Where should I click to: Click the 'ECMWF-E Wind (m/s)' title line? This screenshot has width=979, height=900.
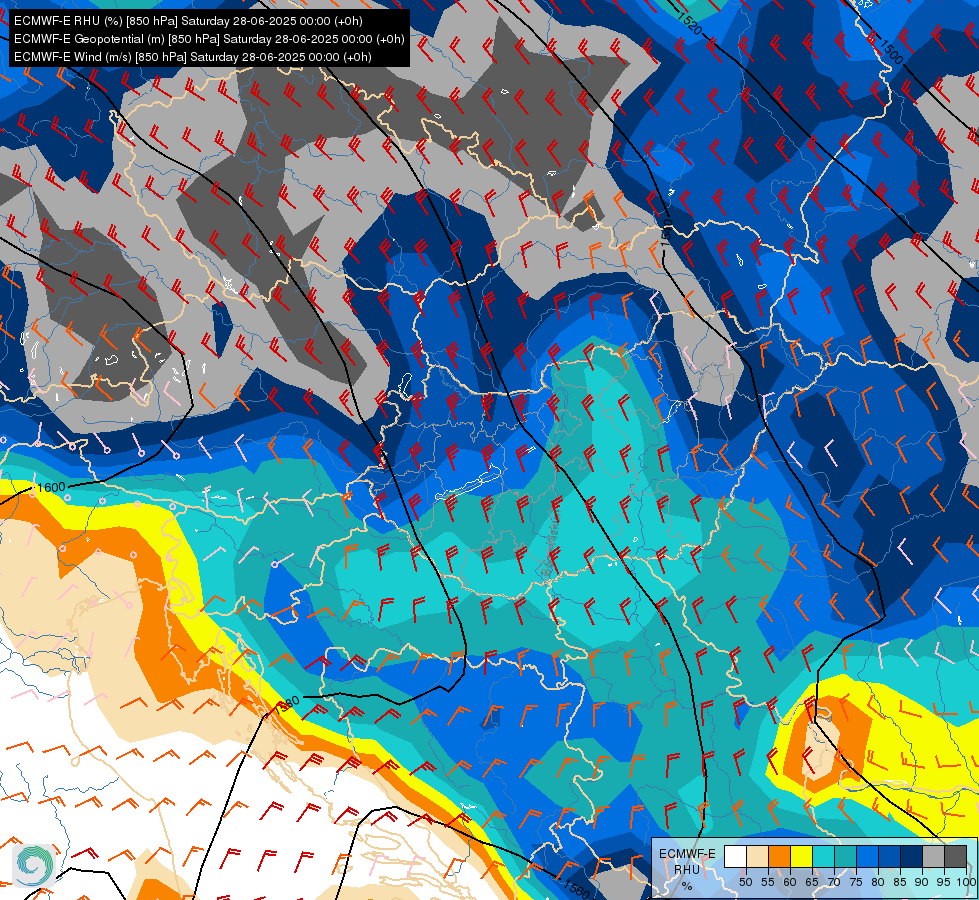(x=193, y=57)
